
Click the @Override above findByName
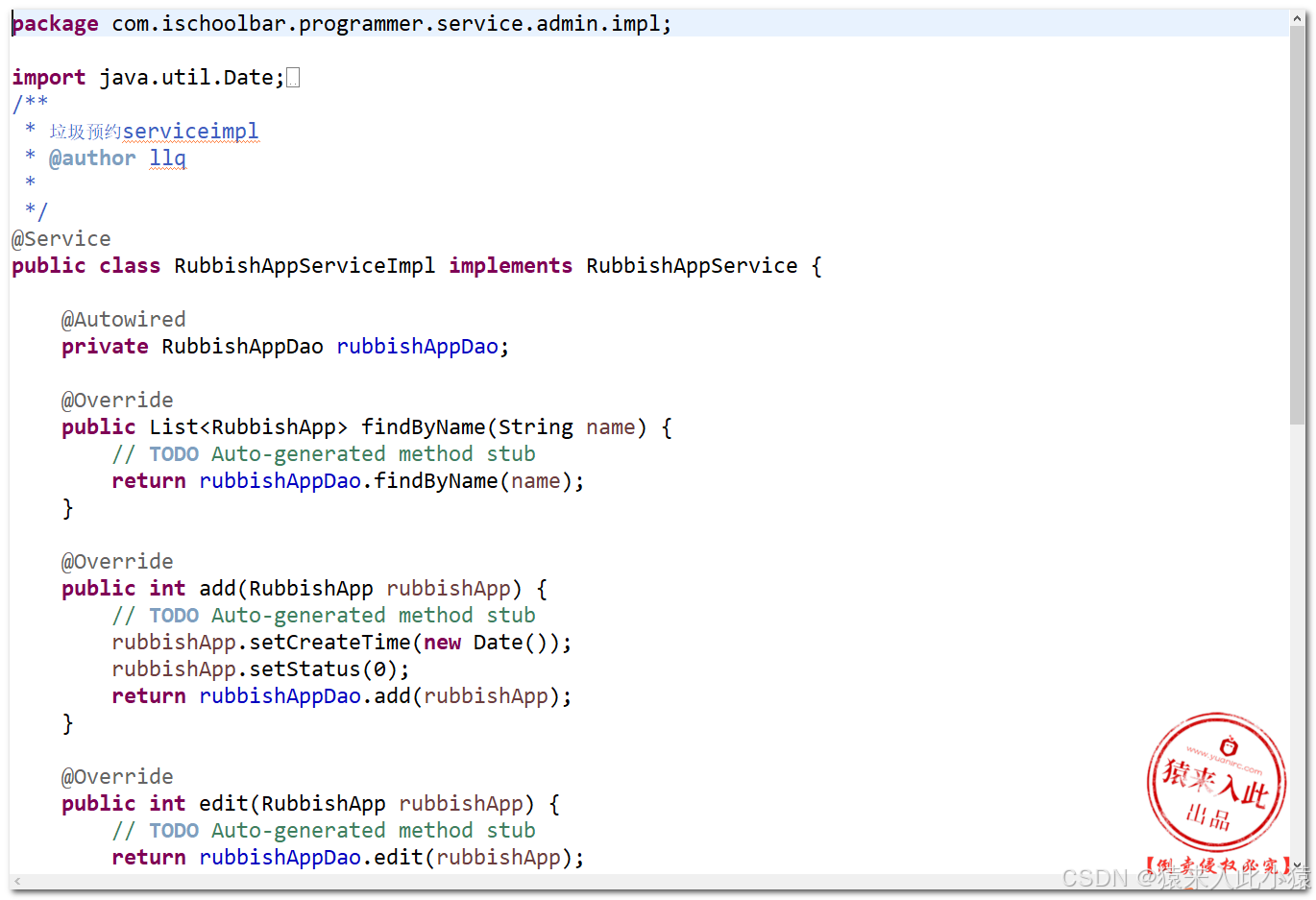(x=117, y=401)
